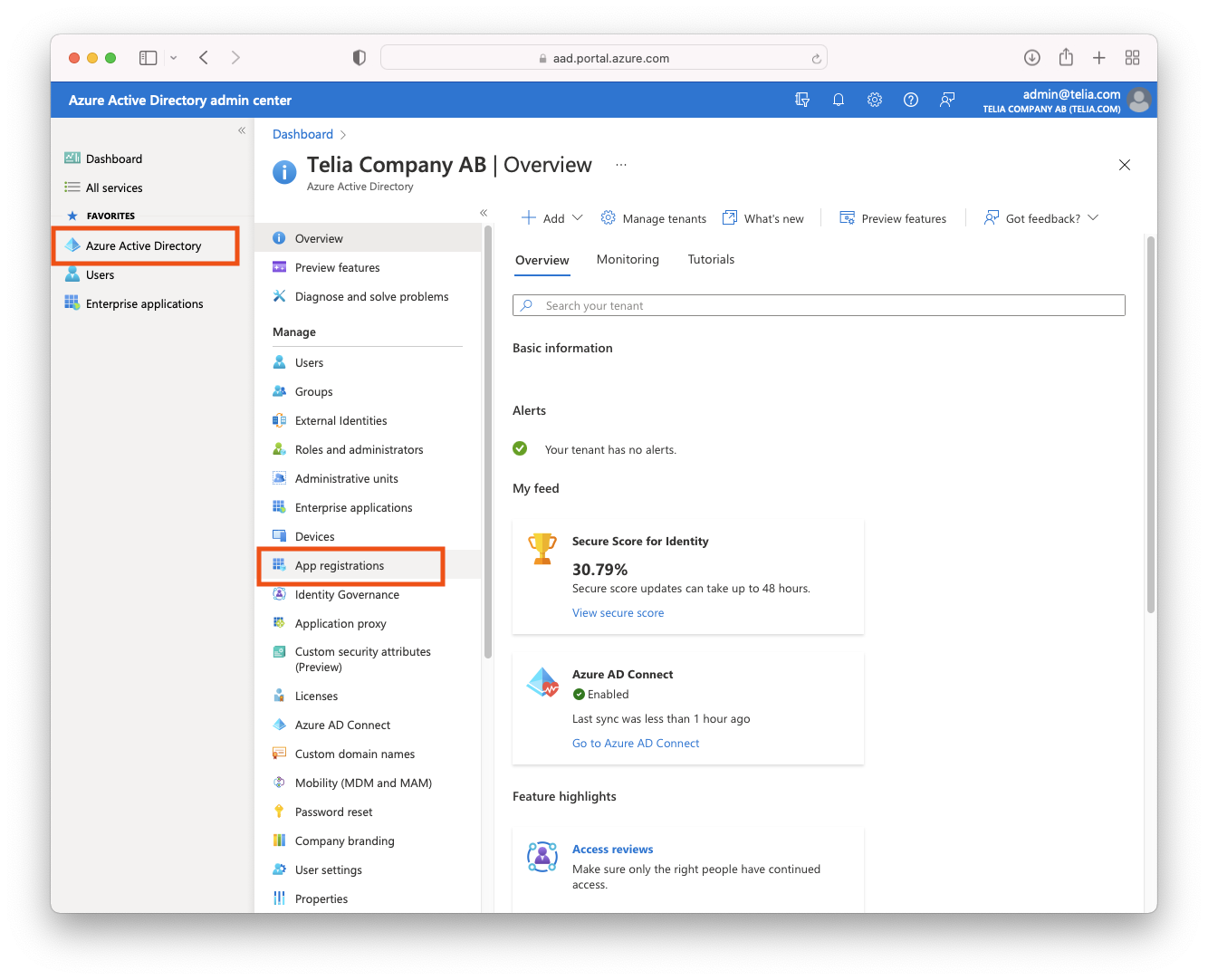Screen dimensions: 1208x980
Task: Switch to the Tutorials tab
Action: coord(711,259)
